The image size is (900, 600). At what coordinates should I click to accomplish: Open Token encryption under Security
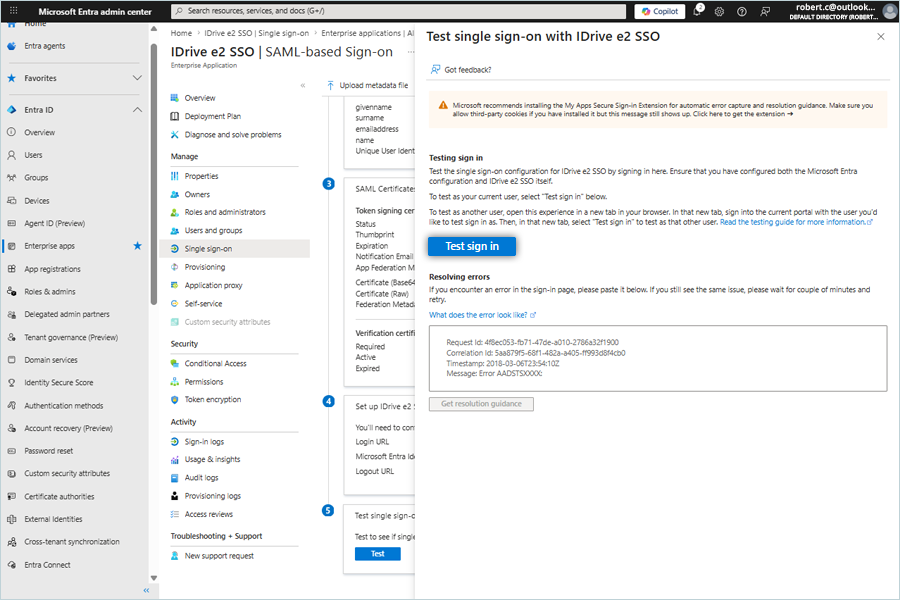click(212, 400)
